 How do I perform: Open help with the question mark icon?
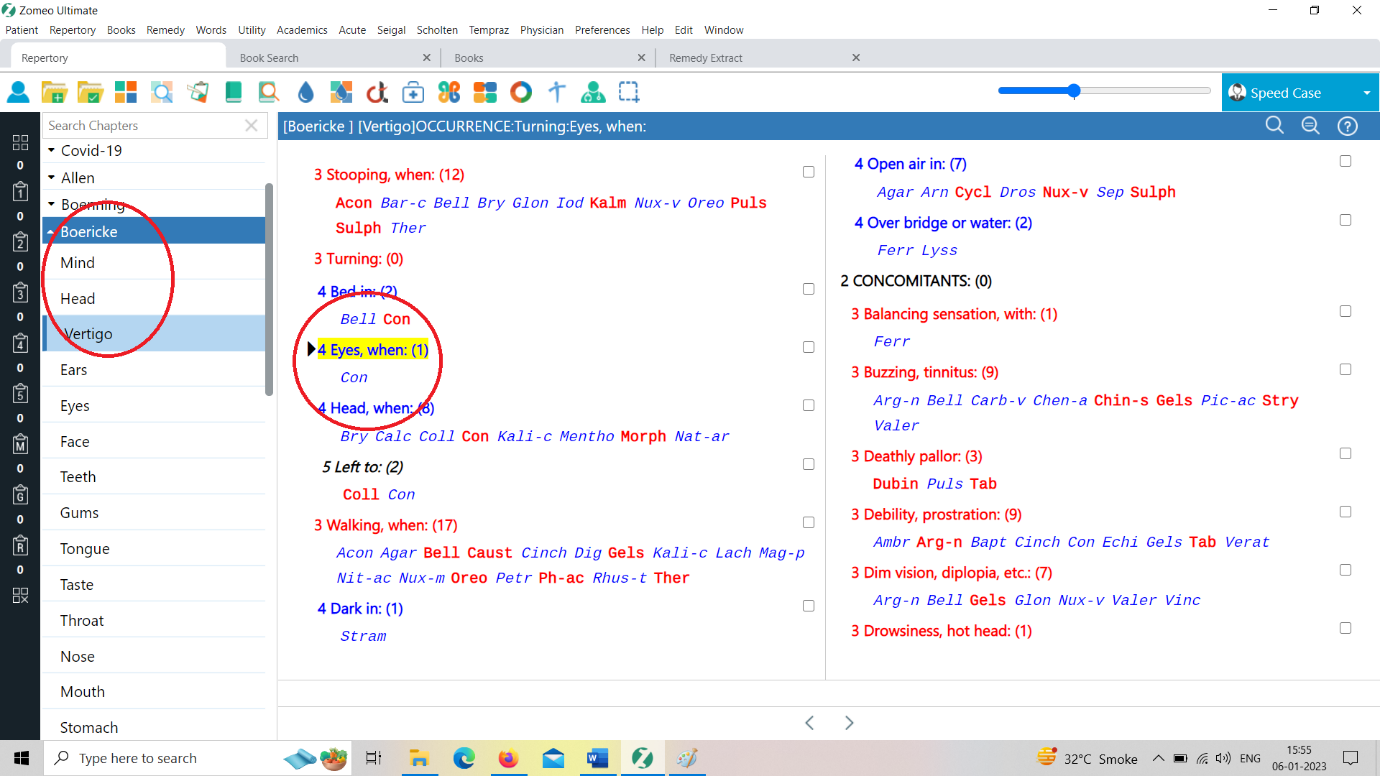pos(1347,126)
